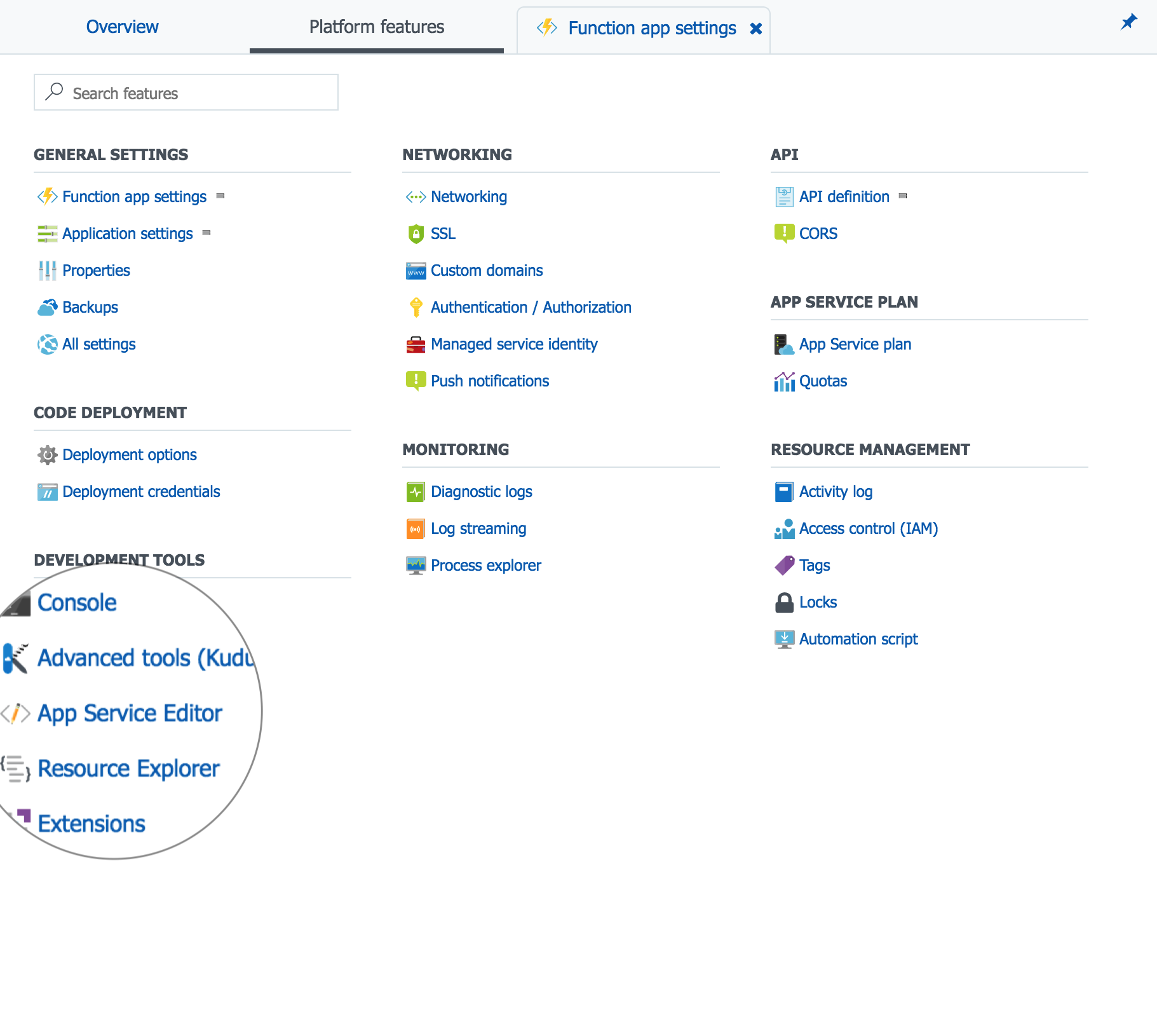Image resolution: width=1157 pixels, height=1036 pixels.
Task: Click the Diagnostic logs heartbeat icon
Action: click(x=415, y=491)
